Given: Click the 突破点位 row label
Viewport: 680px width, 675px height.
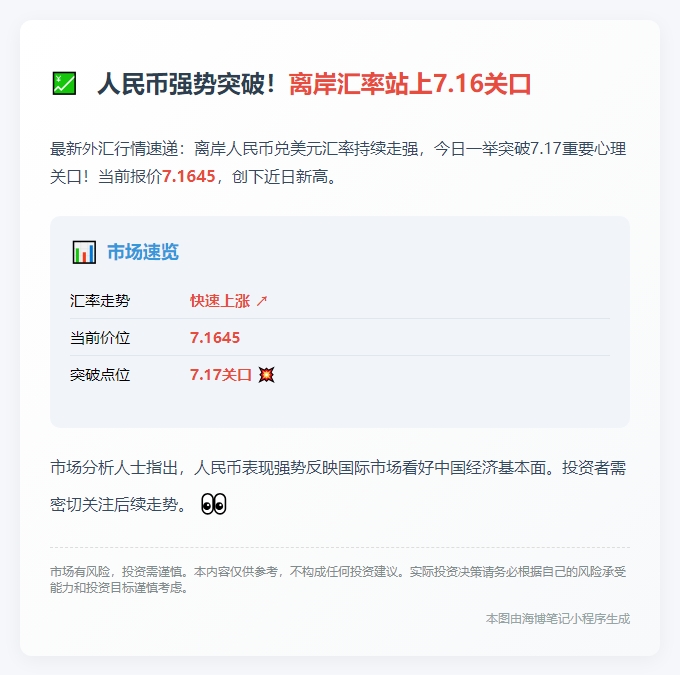Looking at the screenshot, I should (x=100, y=374).
